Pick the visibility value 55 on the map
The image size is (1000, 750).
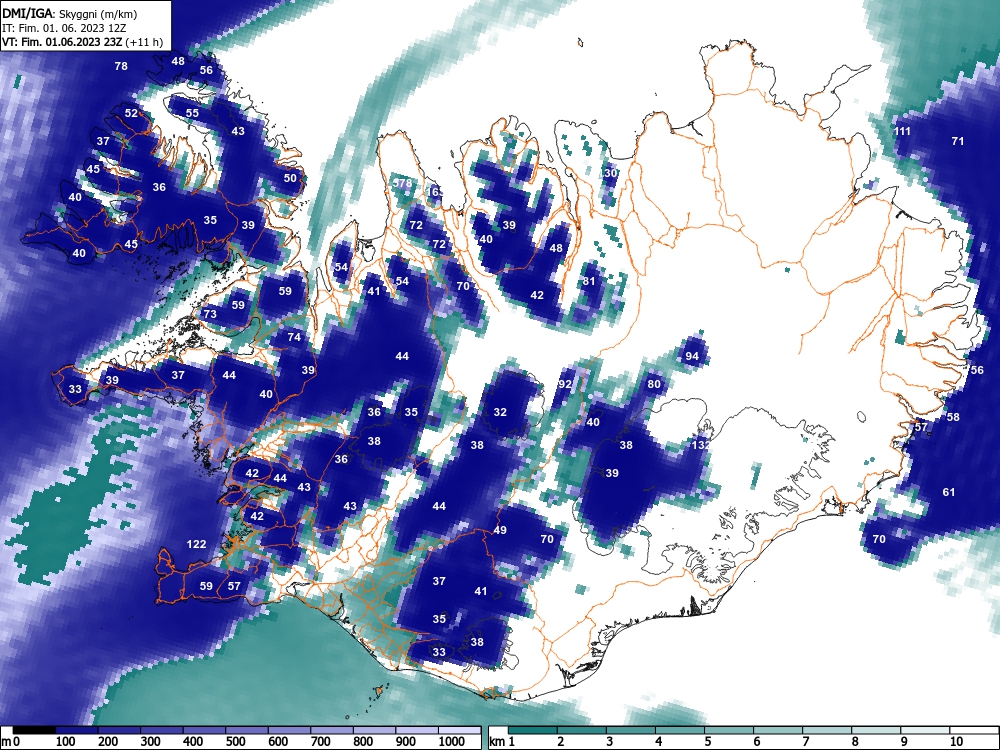pos(192,113)
